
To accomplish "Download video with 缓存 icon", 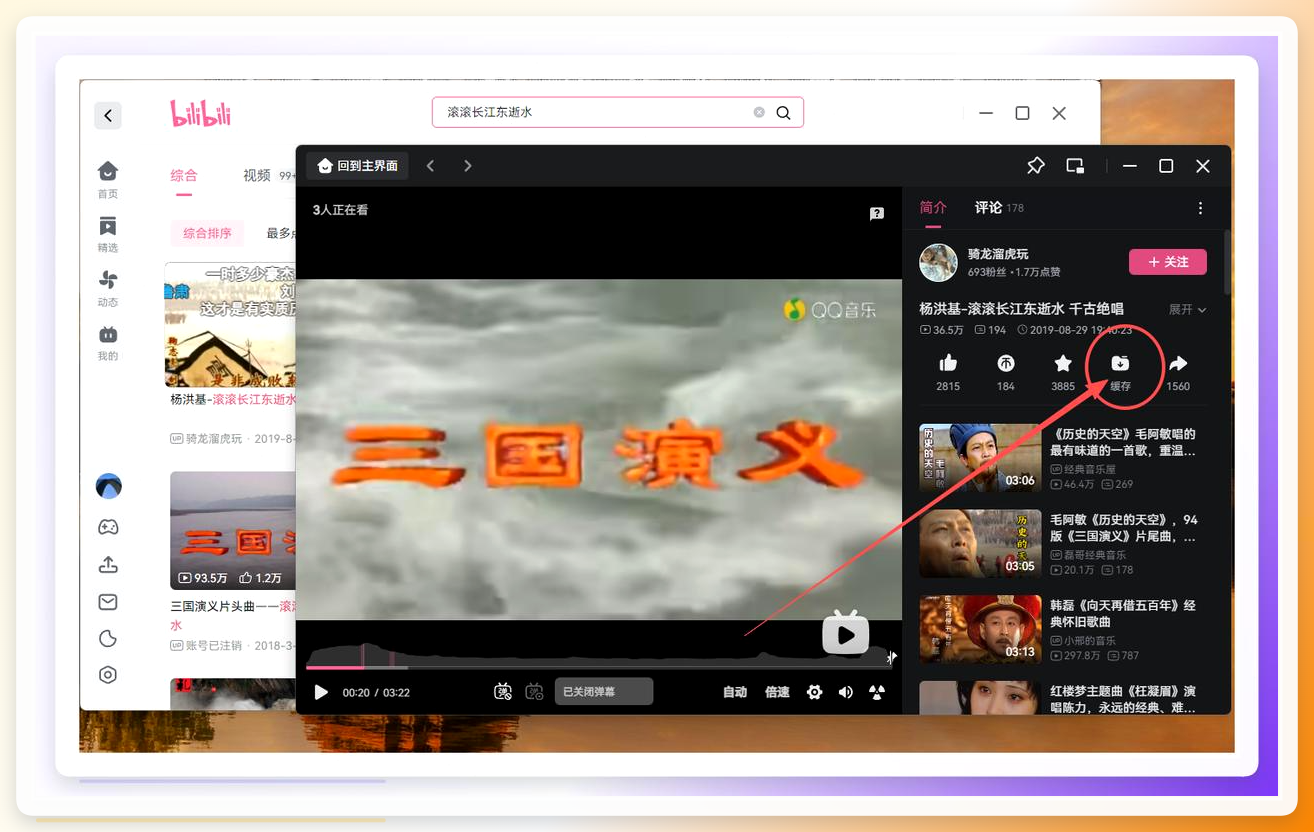I will click(x=1120, y=364).
